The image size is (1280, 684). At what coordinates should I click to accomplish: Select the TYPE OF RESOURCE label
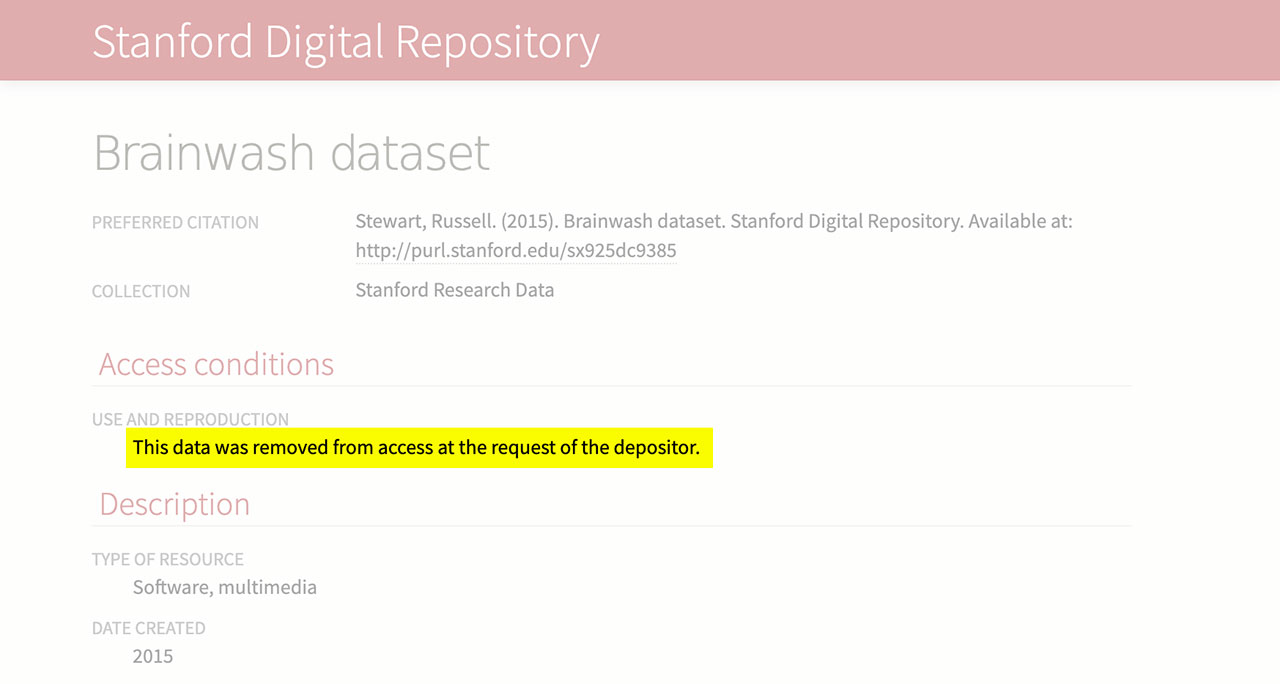(x=167, y=559)
